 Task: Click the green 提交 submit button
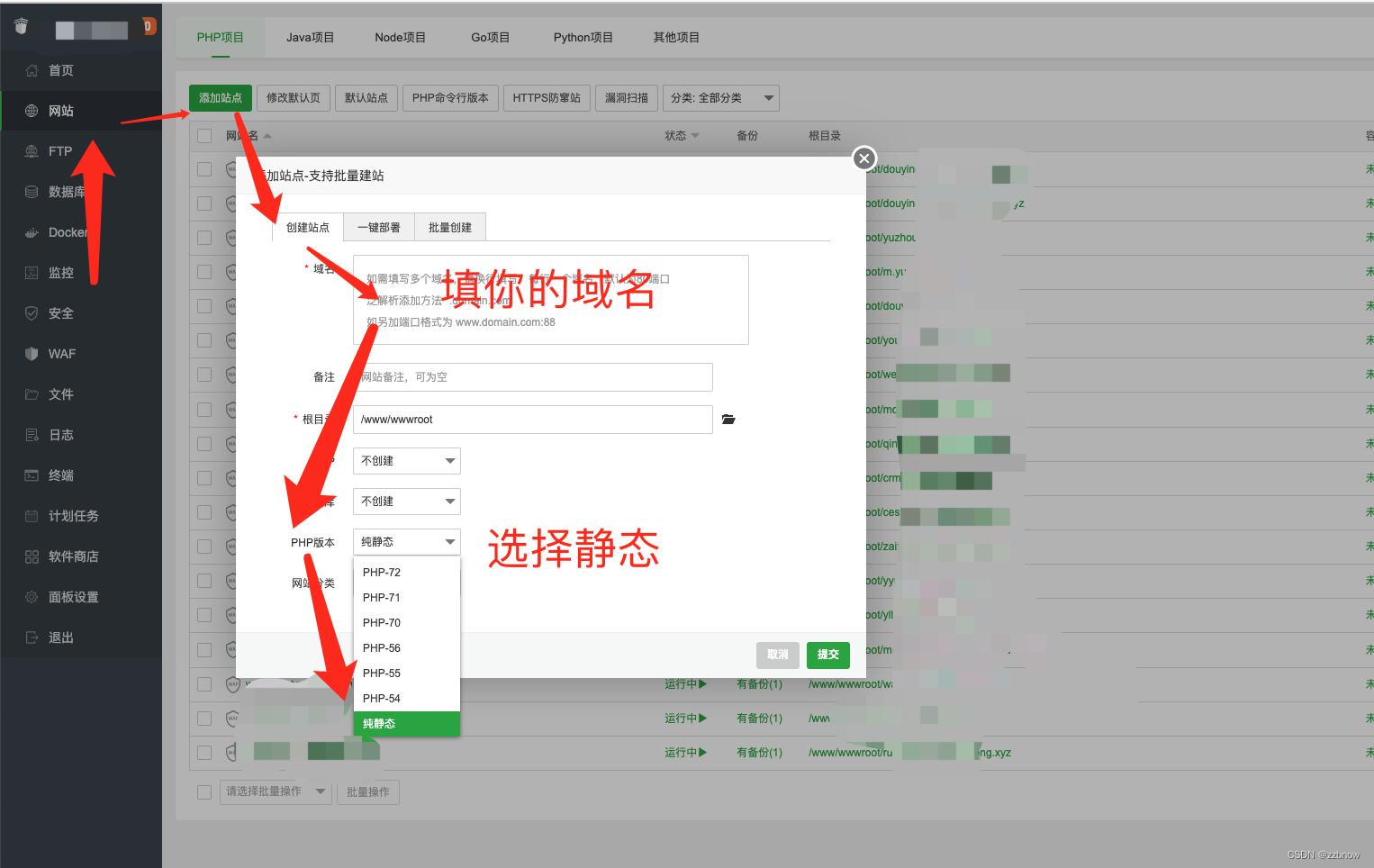click(828, 656)
